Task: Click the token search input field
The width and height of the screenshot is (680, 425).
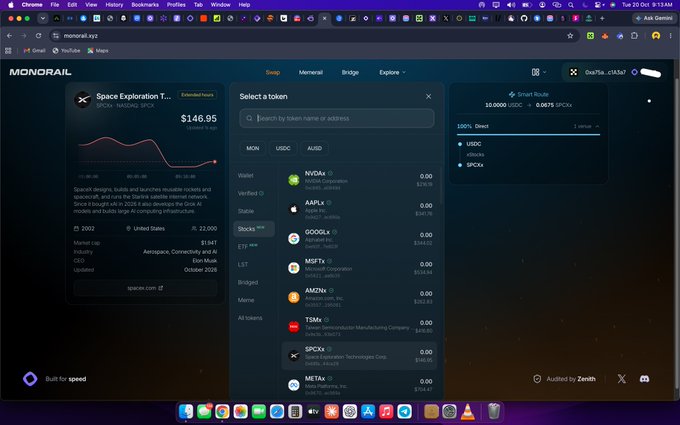Action: pyautogui.click(x=337, y=118)
